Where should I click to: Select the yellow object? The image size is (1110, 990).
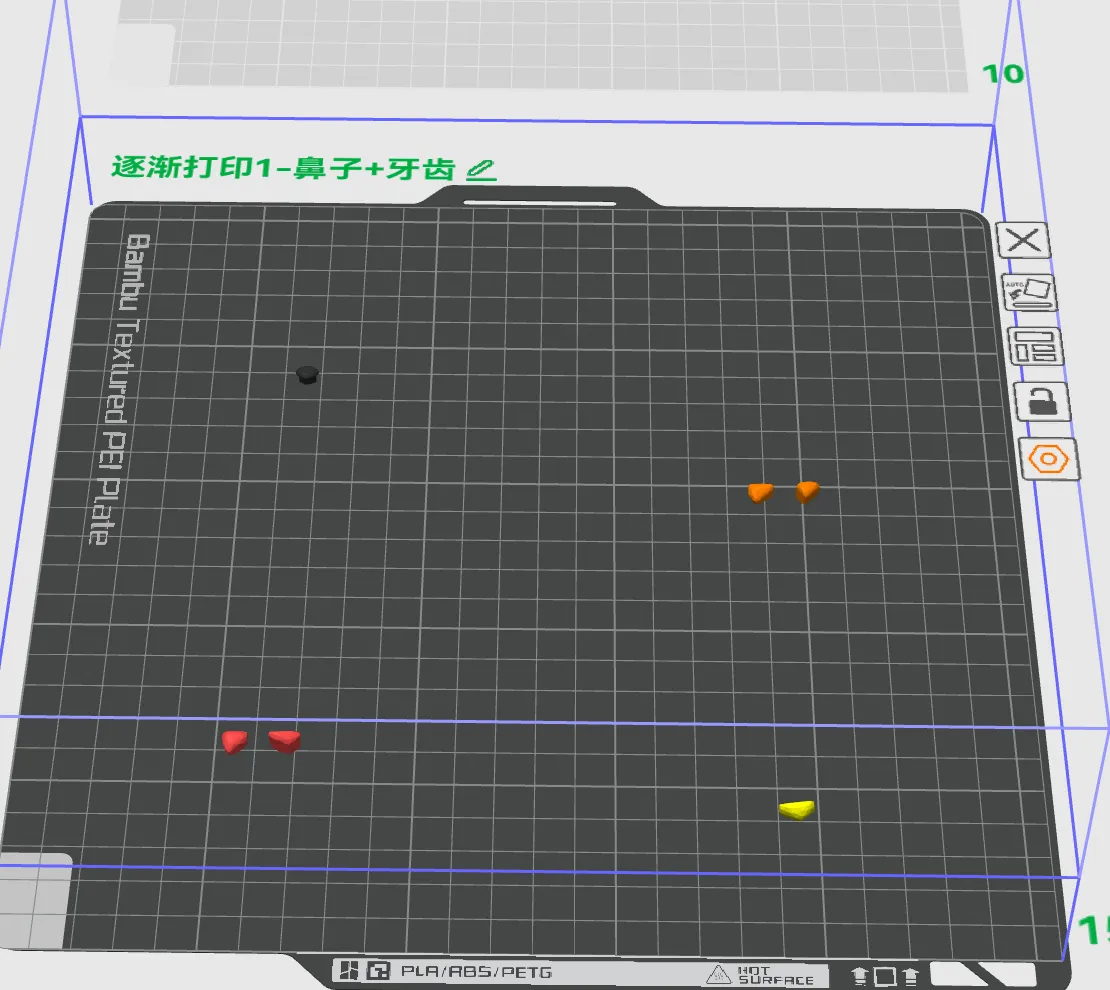click(x=797, y=809)
